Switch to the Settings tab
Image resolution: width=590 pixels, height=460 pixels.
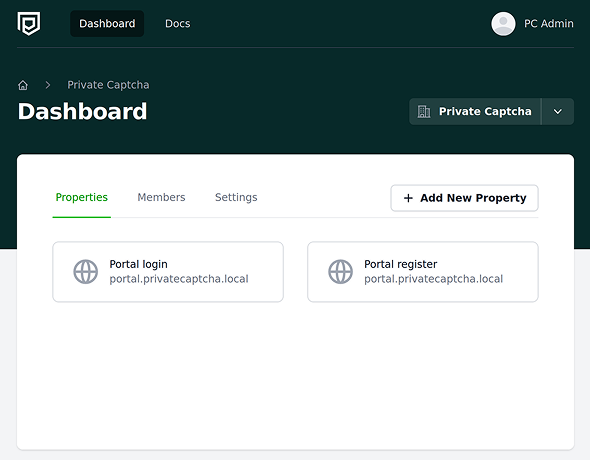click(236, 197)
